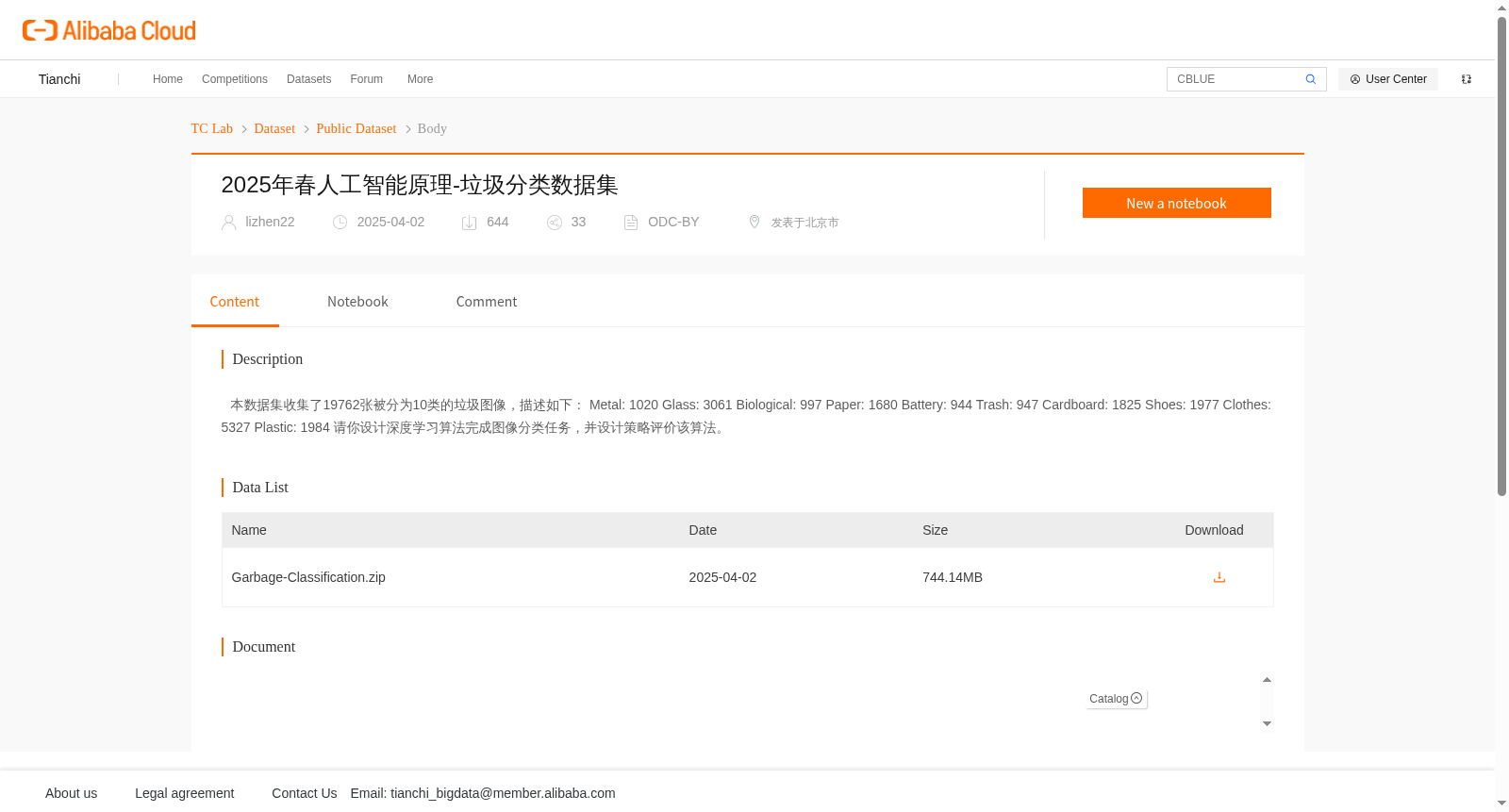Click the document area scroll down arrow
The height and width of the screenshot is (812, 1509).
(1267, 723)
